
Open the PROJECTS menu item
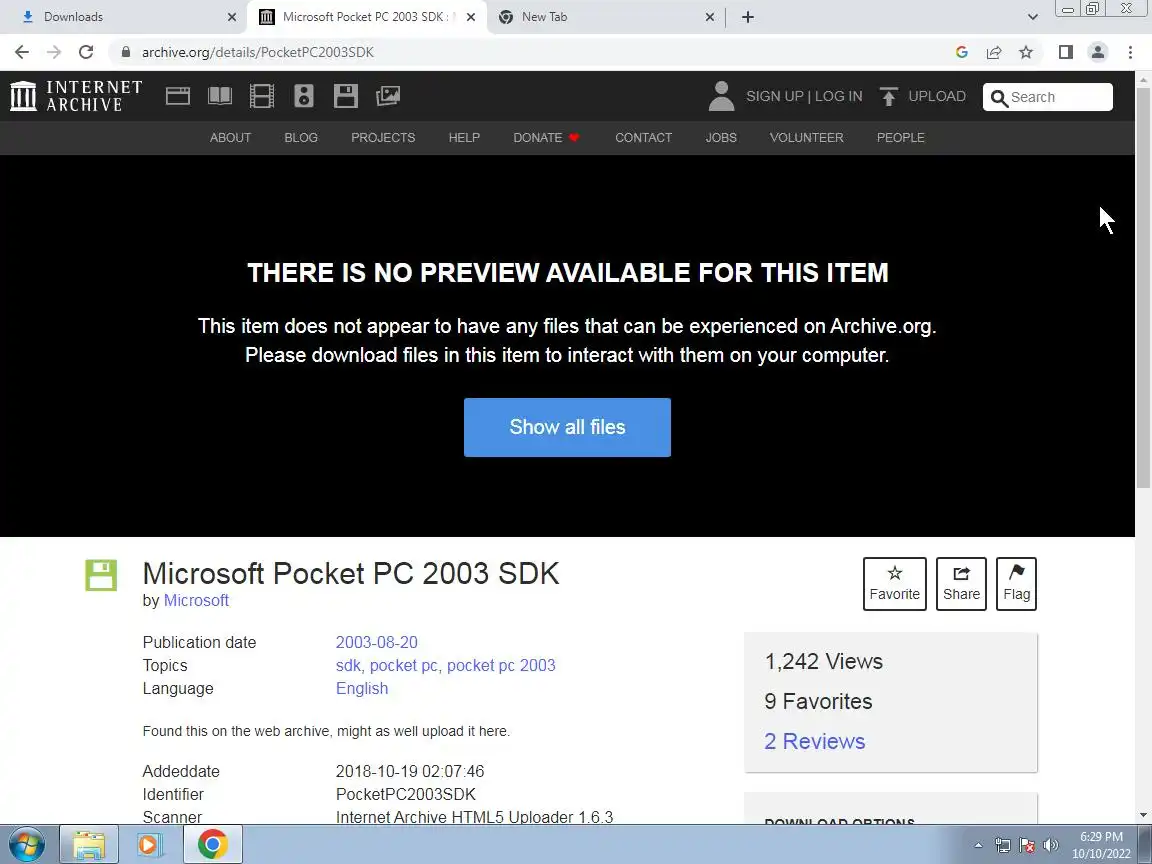pos(383,138)
